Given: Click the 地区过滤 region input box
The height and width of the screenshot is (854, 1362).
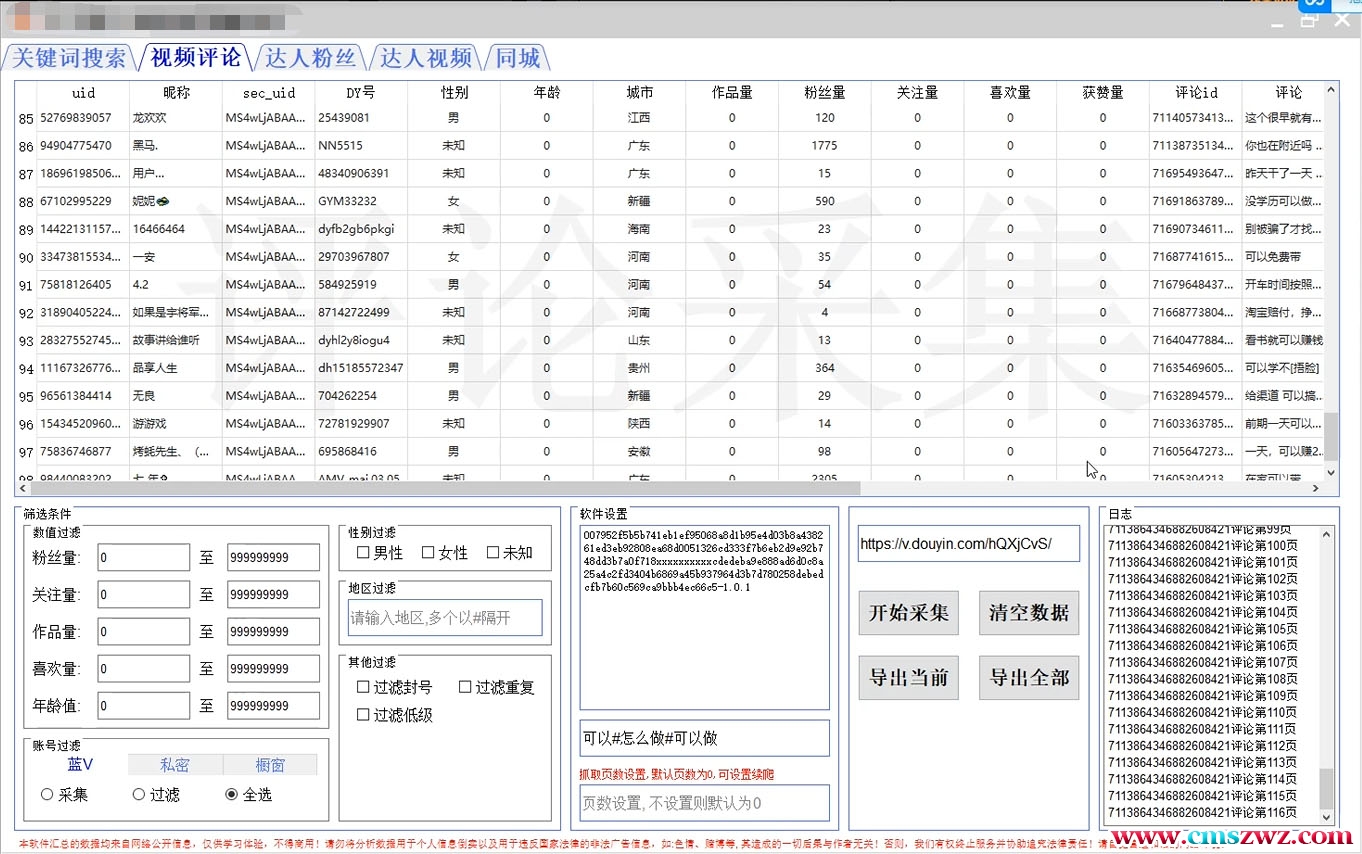Looking at the screenshot, I should (x=445, y=618).
